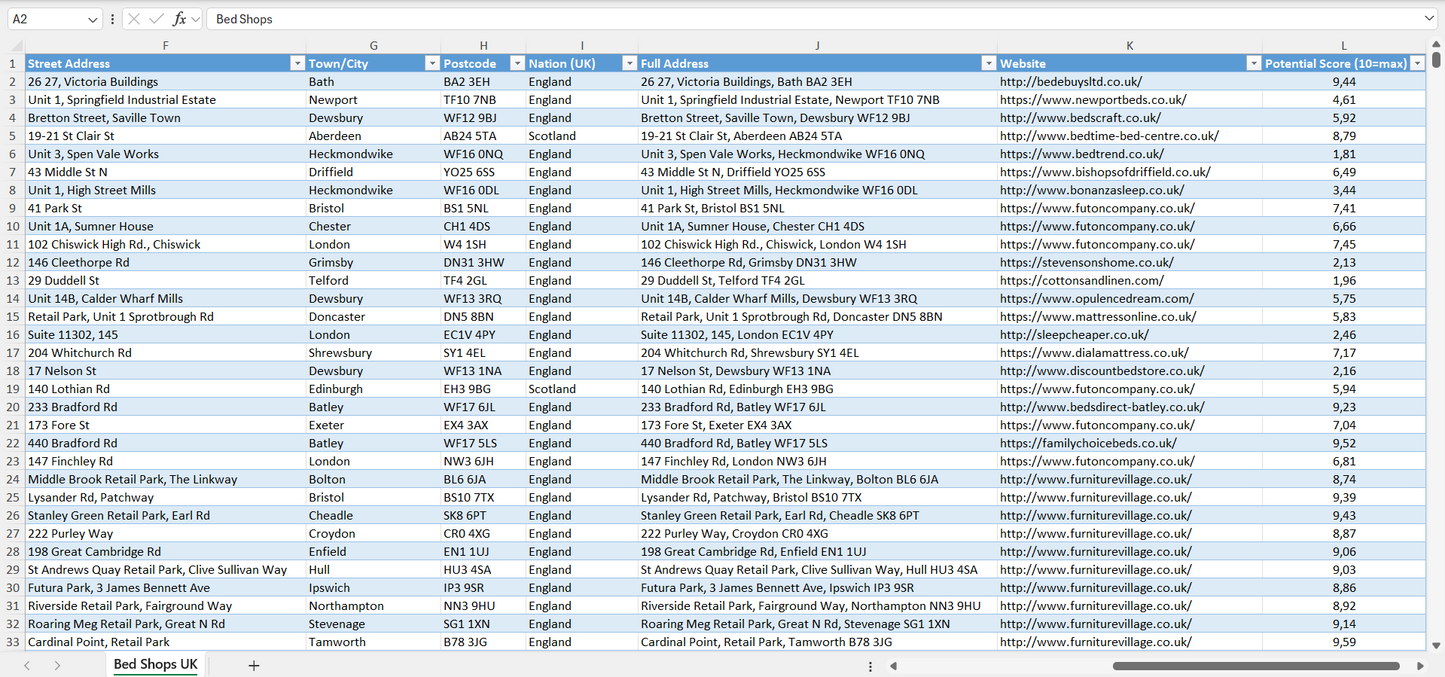The height and width of the screenshot is (677, 1445).
Task: Cancel cell entry with the X icon
Action: [x=134, y=18]
